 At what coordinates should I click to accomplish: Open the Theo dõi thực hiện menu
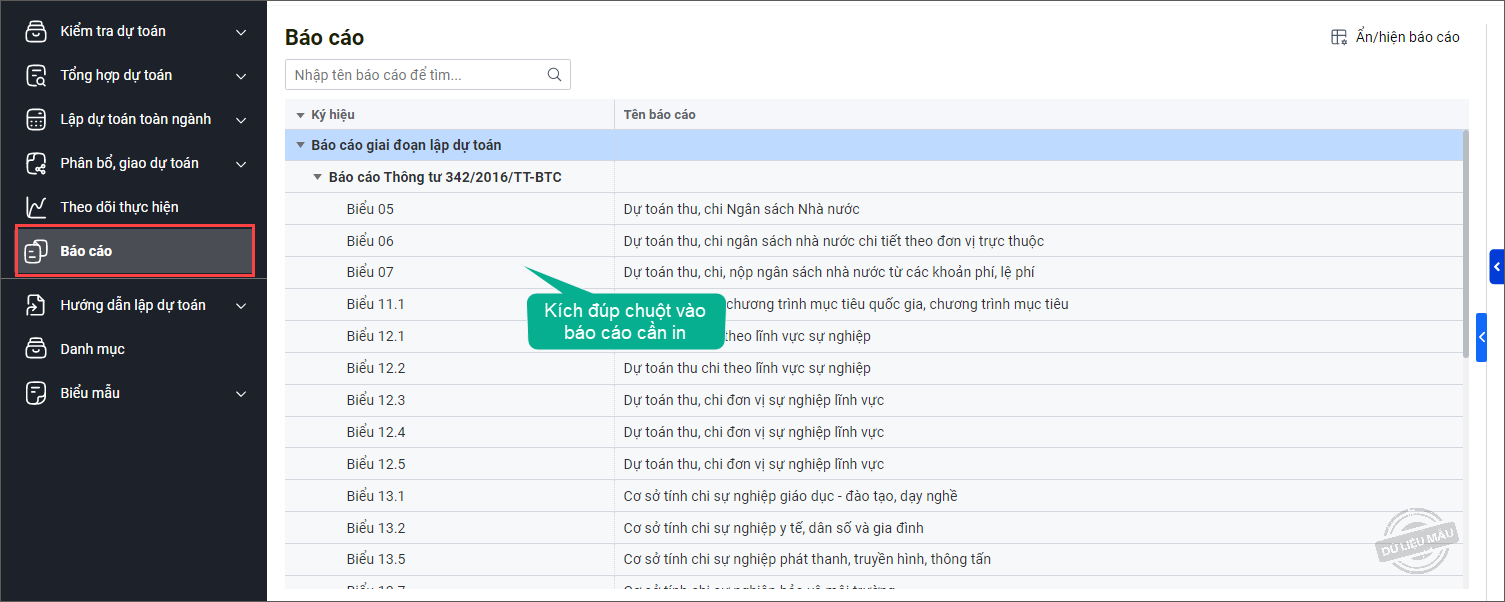[119, 207]
